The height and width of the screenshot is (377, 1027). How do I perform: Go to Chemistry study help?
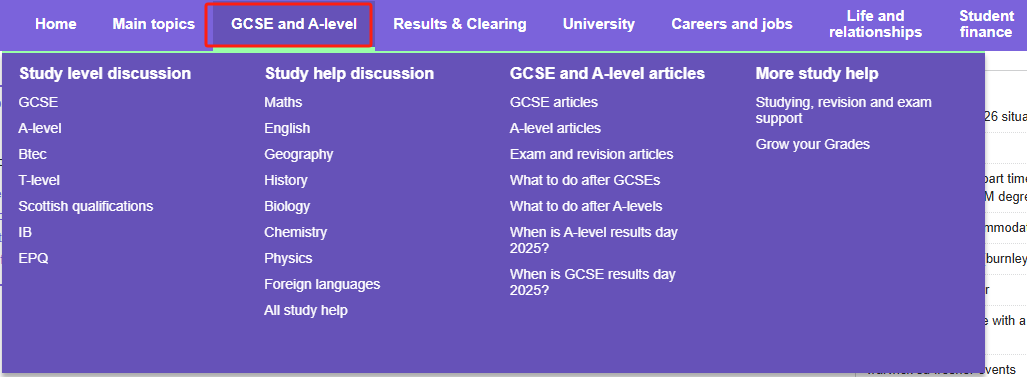[295, 232]
